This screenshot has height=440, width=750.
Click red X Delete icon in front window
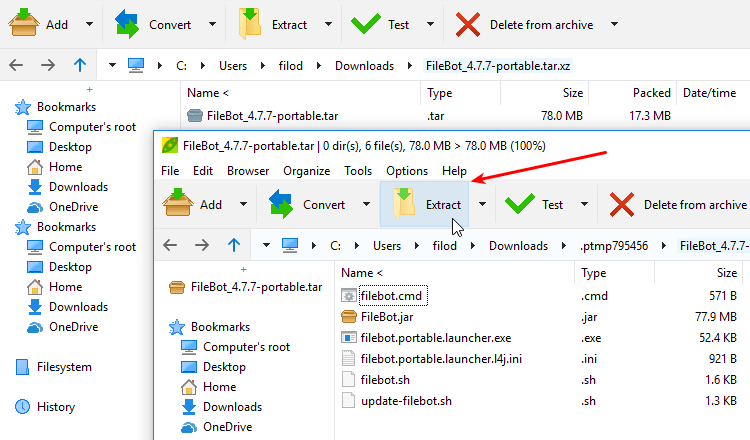622,205
